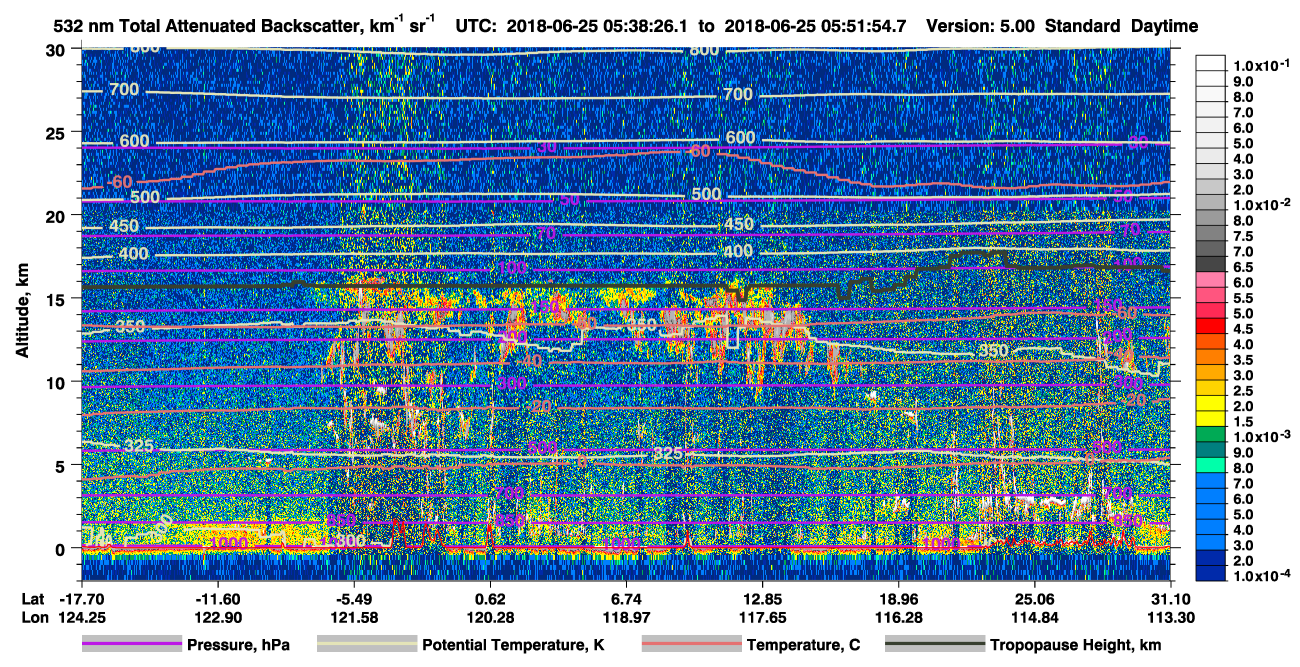Screen dimensions: 1300x667
Task: Click the 'Potential Temperature, K' legend label
Action: (x=513, y=645)
